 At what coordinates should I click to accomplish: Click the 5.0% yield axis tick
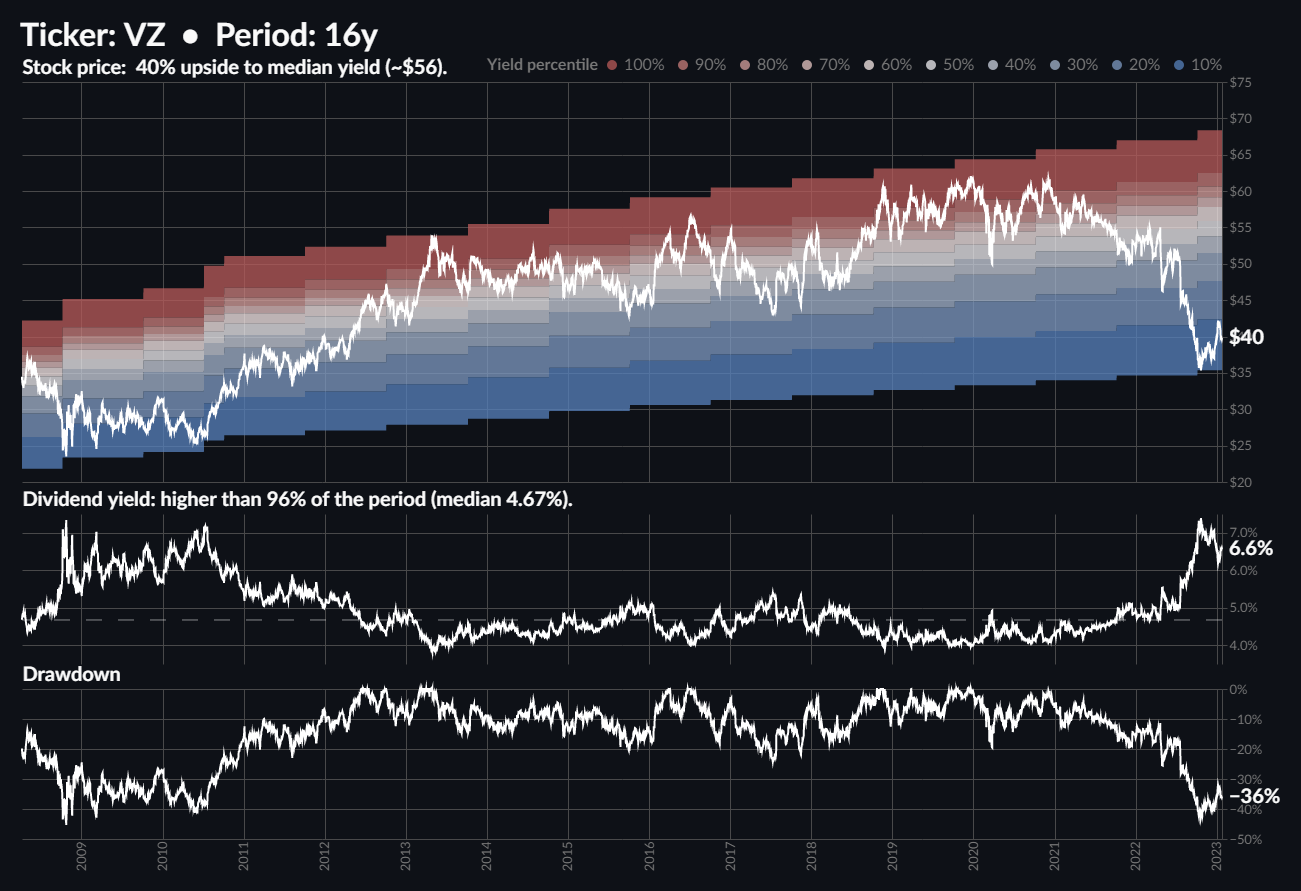coord(1243,608)
